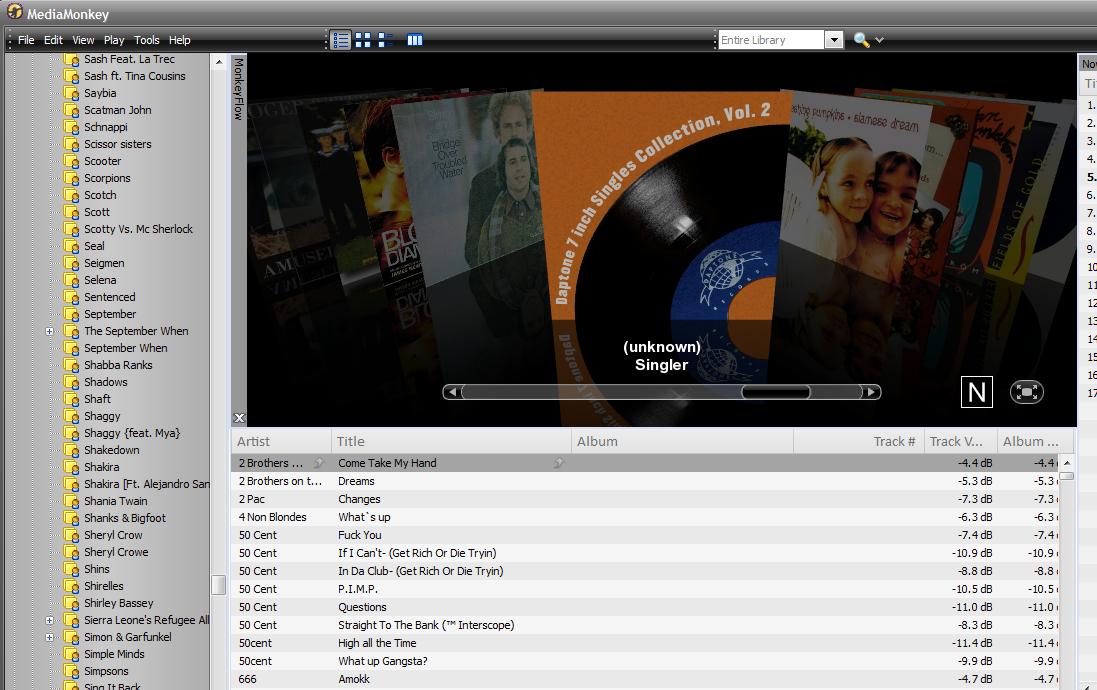This screenshot has width=1097, height=690.
Task: Click the Entire Library search field
Action: (771, 40)
